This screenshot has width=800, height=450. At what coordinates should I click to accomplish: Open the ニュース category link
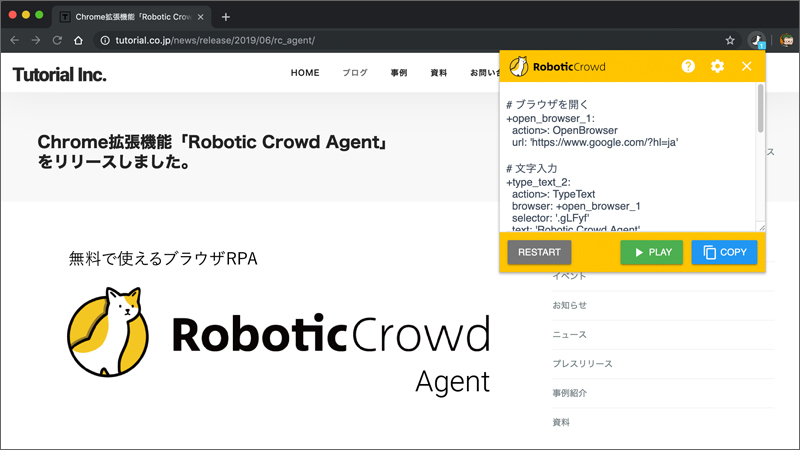click(569, 335)
